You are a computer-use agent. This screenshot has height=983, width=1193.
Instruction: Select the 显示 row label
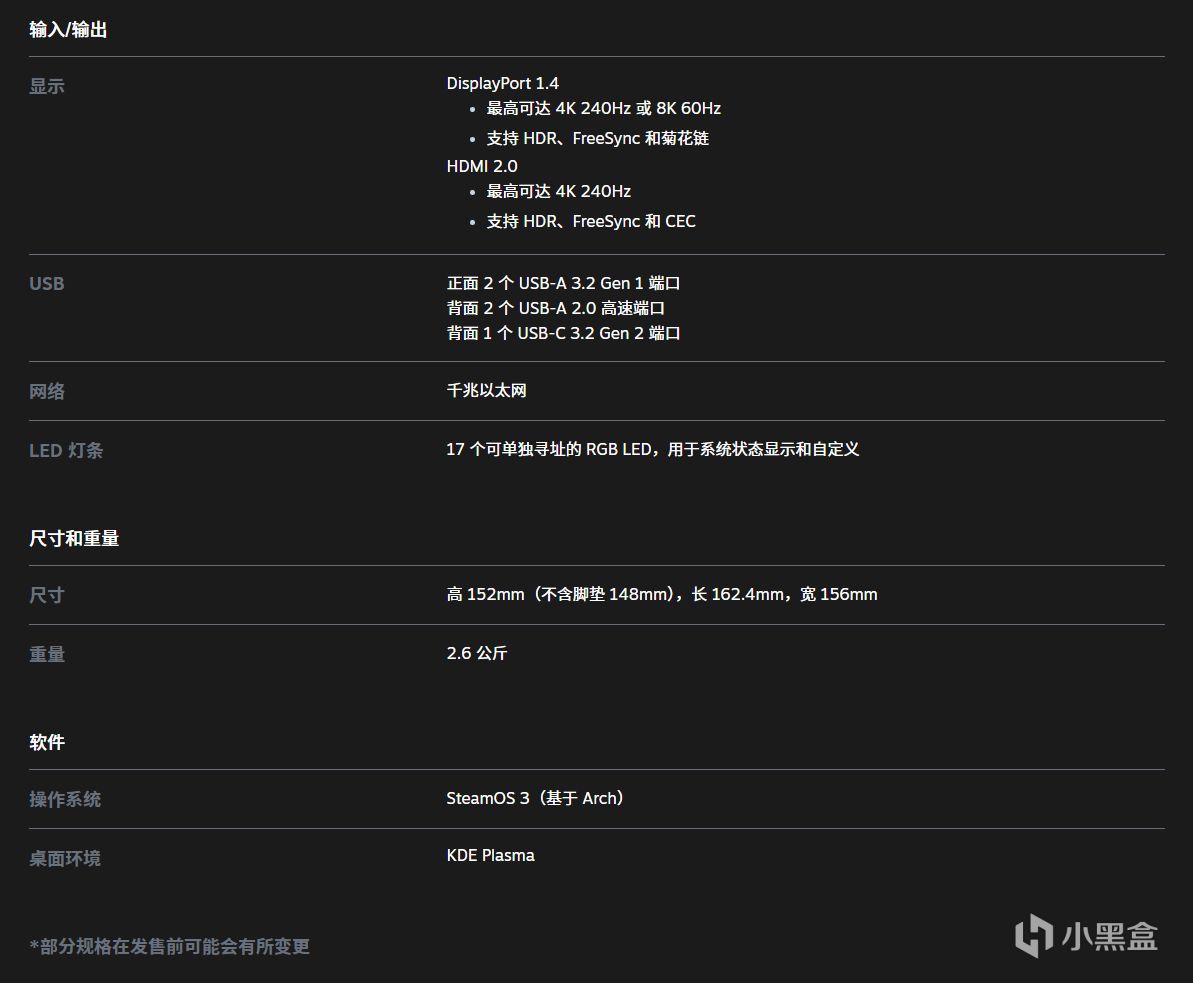point(46,86)
